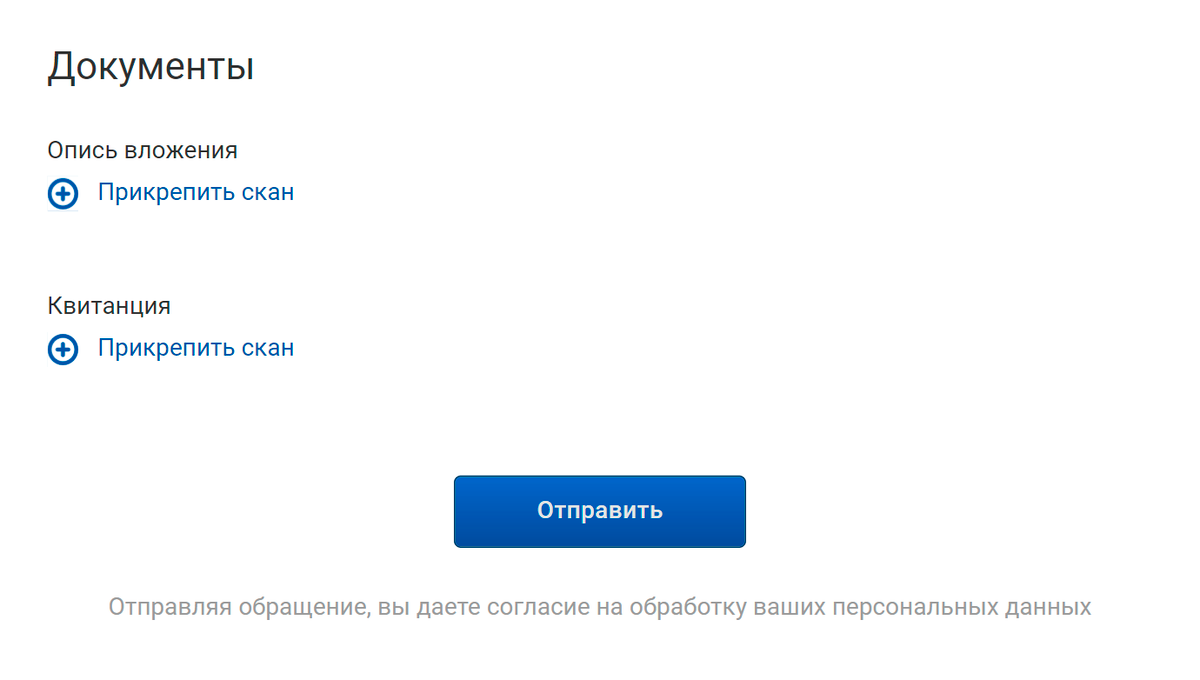Submit the request with the blue button

tap(600, 511)
